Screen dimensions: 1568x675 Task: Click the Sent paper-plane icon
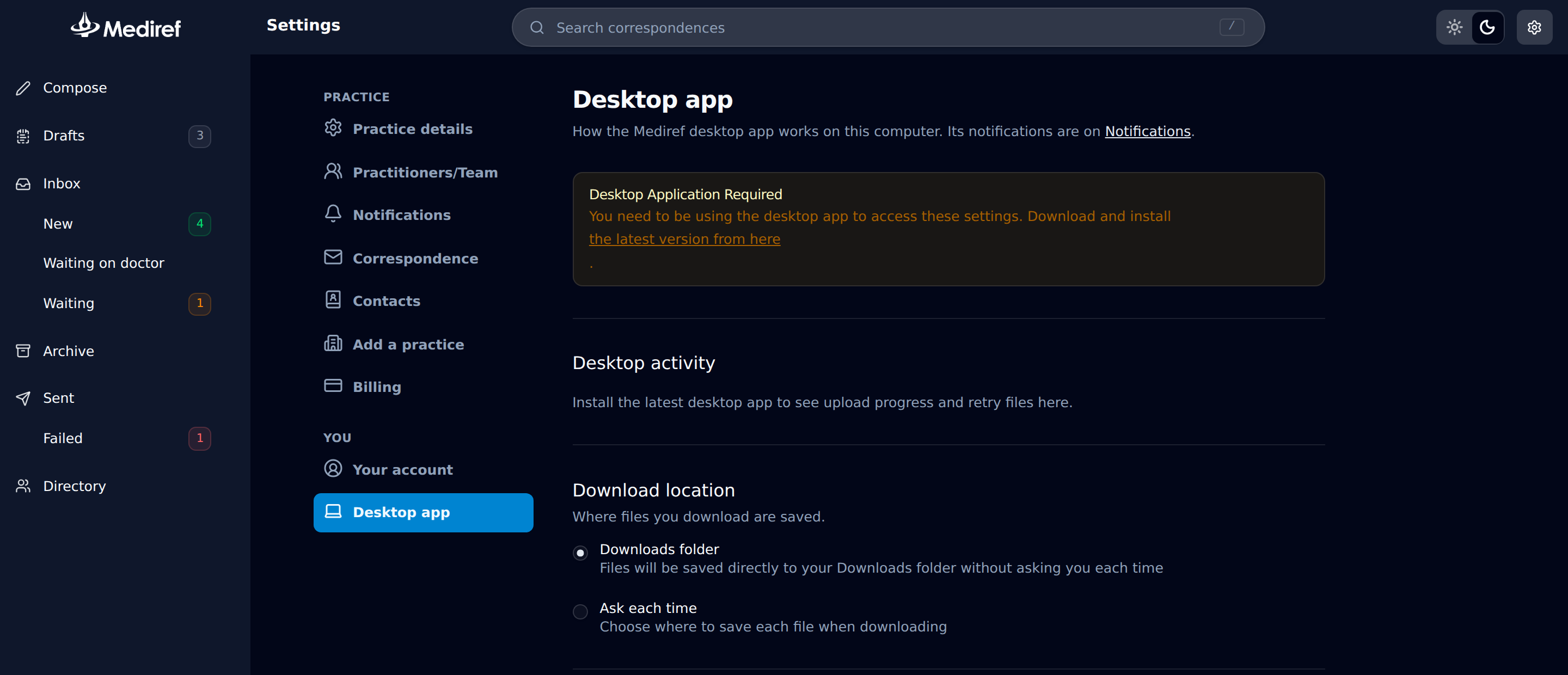[x=23, y=398]
